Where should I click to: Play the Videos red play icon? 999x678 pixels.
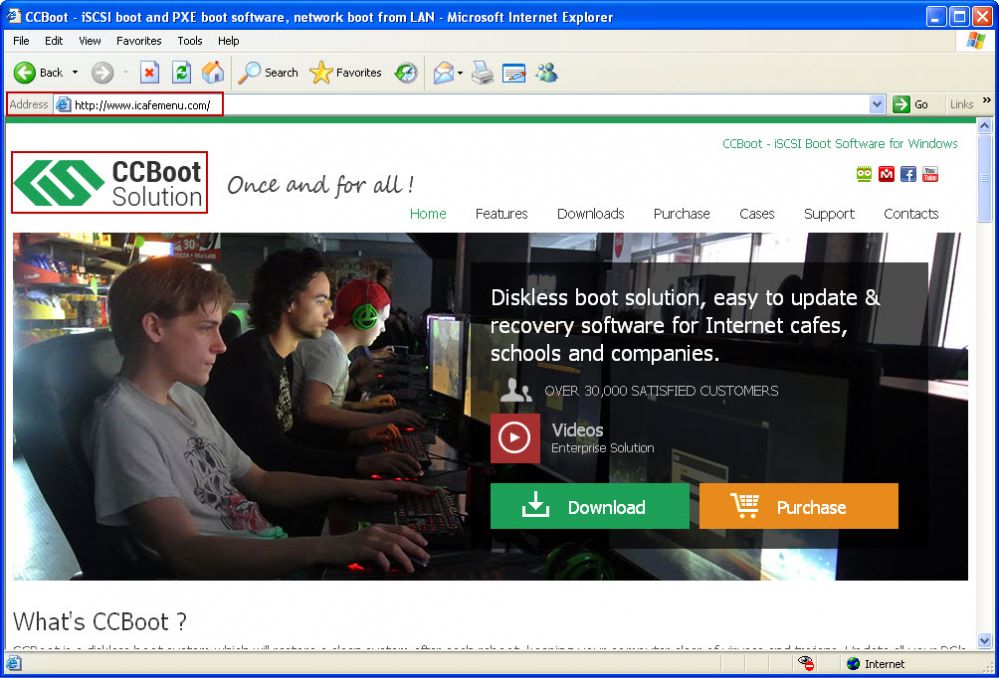tap(515, 438)
